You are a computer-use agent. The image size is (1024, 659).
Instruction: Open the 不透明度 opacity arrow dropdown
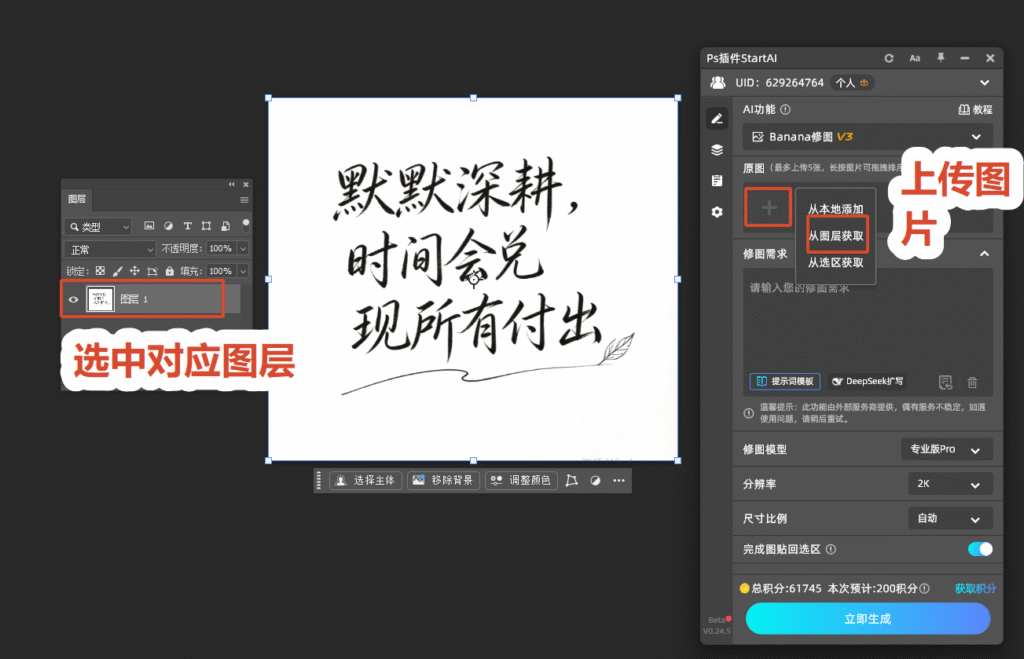pos(243,249)
